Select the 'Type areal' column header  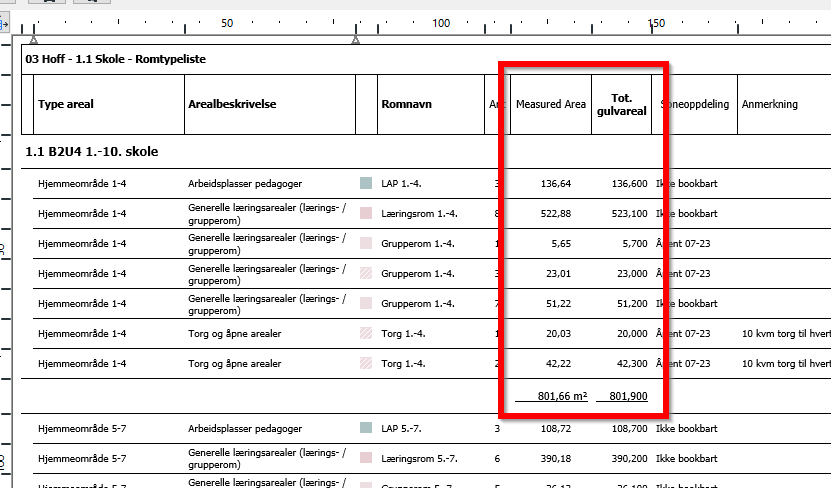66,104
